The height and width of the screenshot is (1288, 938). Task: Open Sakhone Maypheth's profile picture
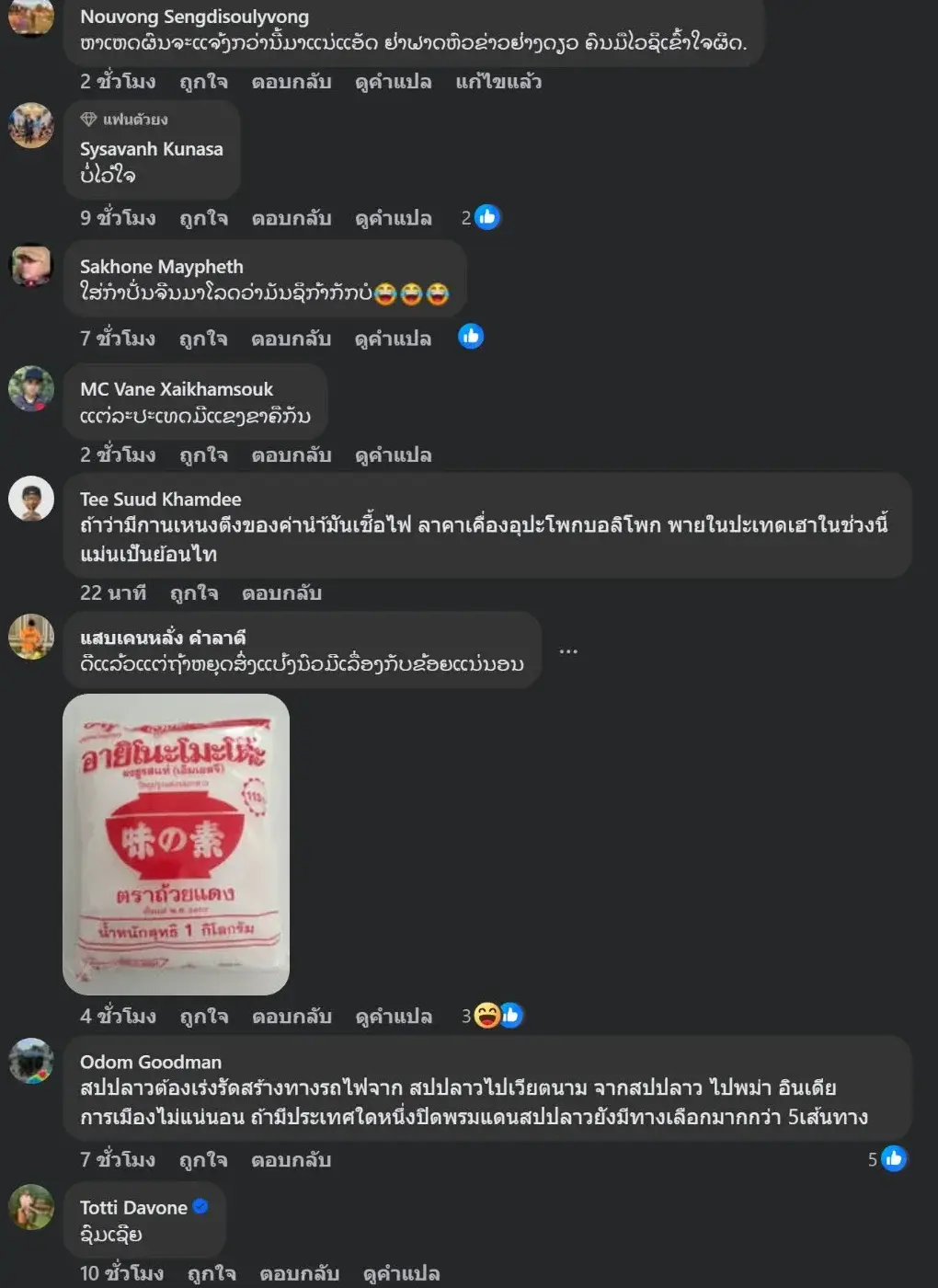coord(31,266)
